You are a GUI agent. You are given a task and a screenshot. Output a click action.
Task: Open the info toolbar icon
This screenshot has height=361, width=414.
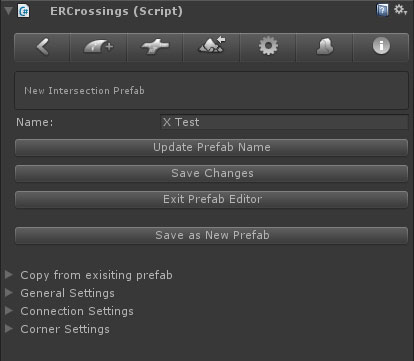pos(381,47)
